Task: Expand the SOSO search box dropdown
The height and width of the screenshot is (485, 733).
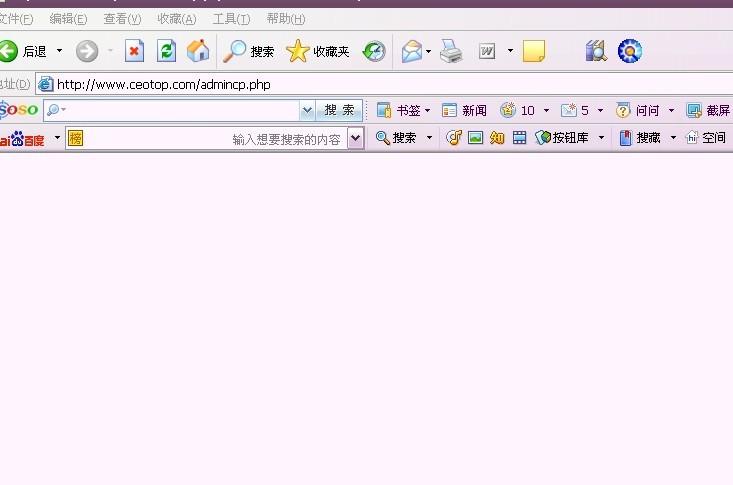Action: click(x=307, y=110)
